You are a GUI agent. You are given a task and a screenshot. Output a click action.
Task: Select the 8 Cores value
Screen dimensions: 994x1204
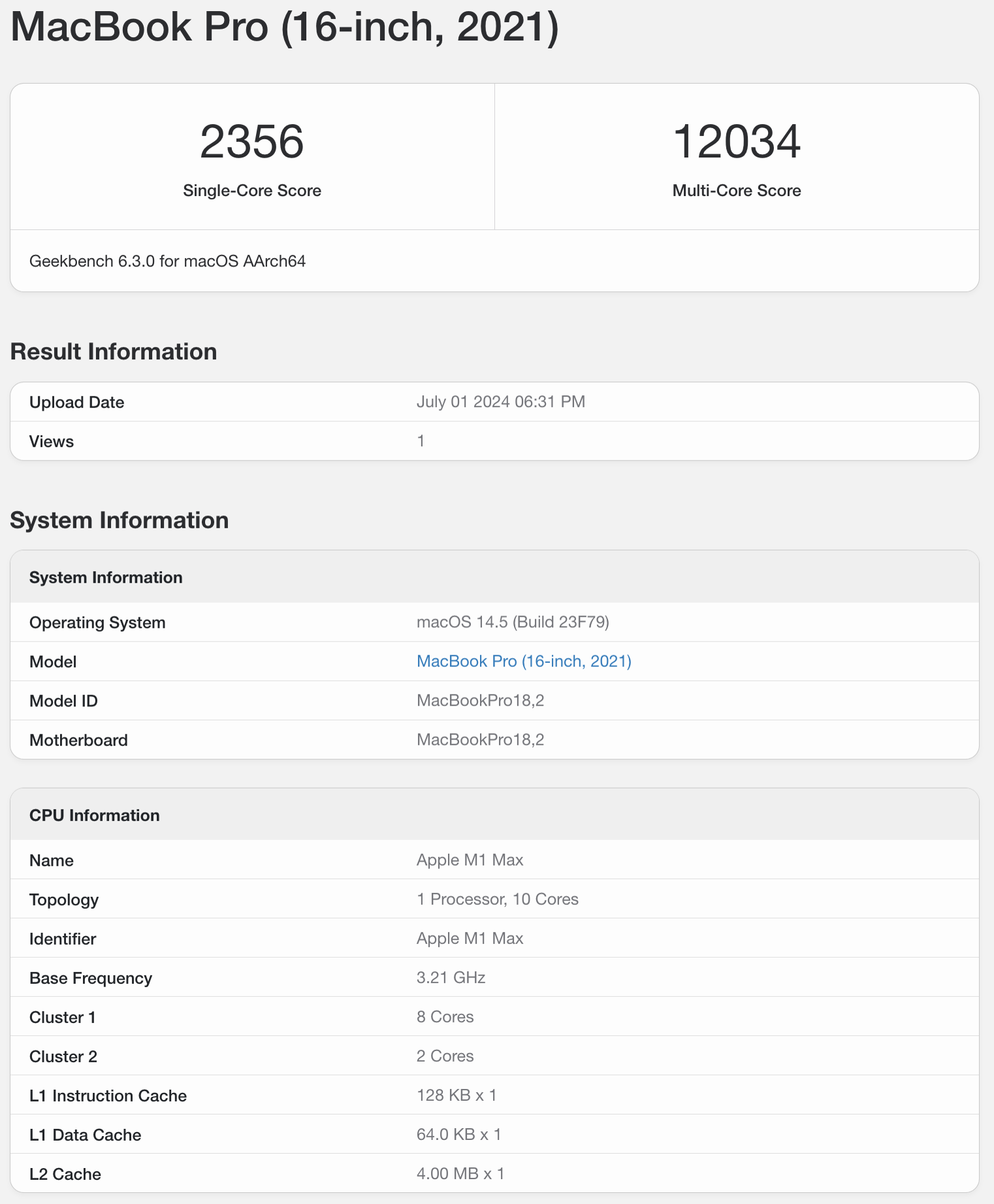(445, 1017)
